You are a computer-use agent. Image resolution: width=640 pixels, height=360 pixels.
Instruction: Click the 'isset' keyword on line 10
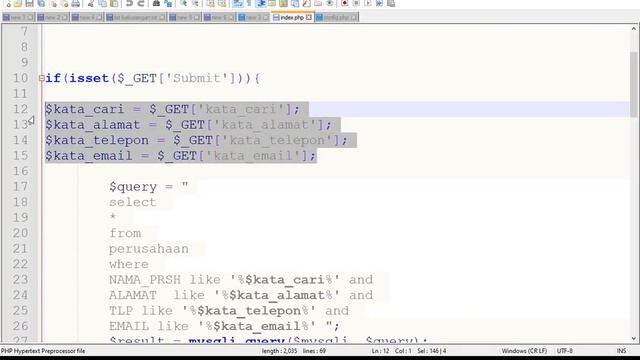89,78
